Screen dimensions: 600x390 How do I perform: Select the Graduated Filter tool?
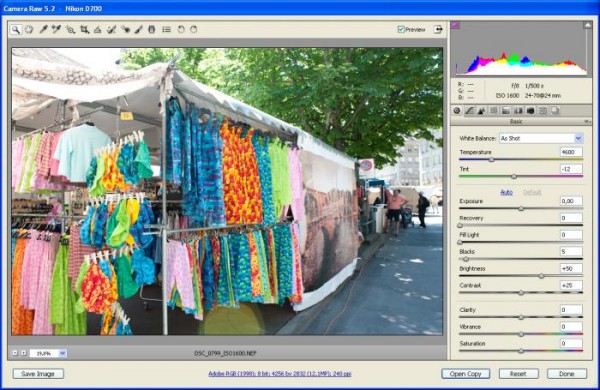[152, 29]
